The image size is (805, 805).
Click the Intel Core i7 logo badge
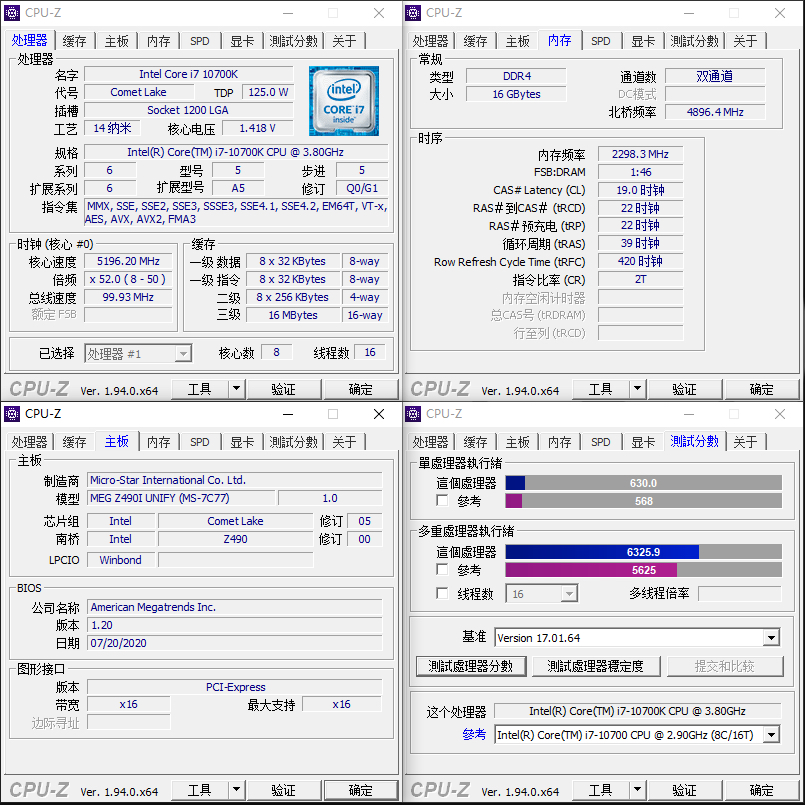343,99
